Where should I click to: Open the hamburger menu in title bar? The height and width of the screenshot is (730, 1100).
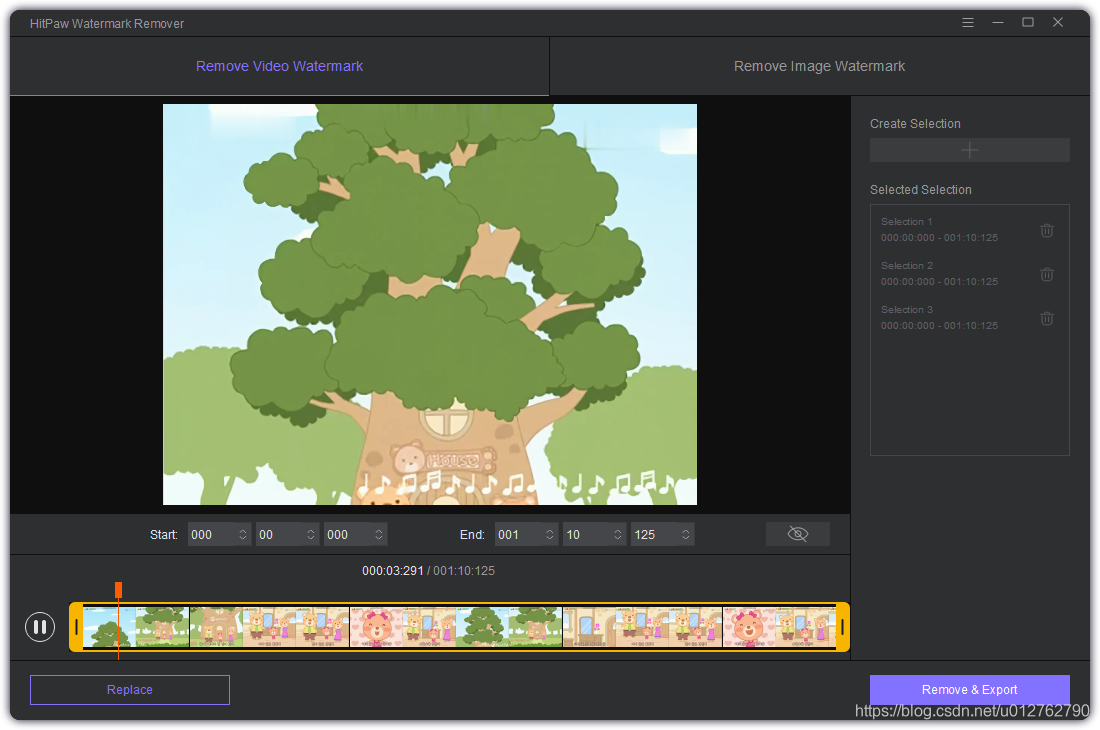[967, 22]
